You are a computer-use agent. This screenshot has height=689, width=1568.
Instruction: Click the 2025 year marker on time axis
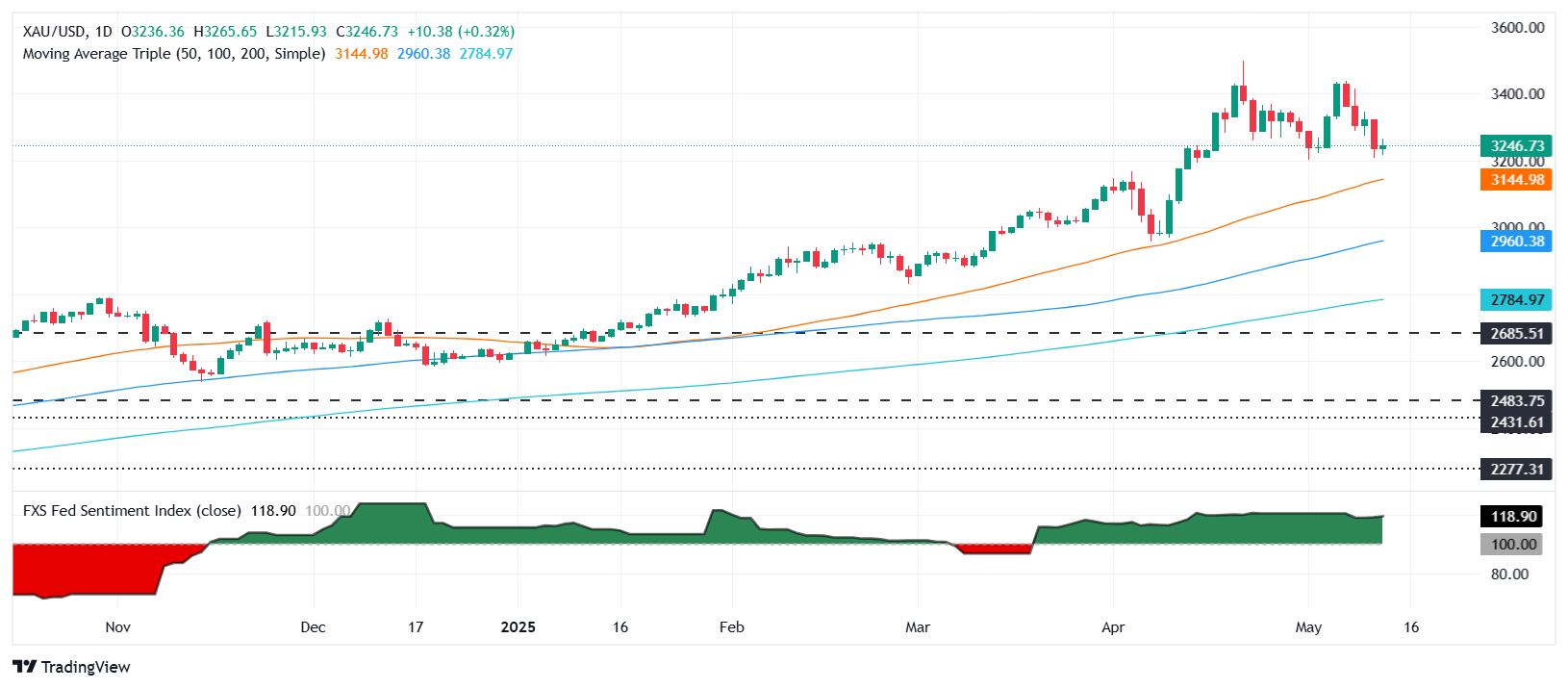(x=518, y=627)
